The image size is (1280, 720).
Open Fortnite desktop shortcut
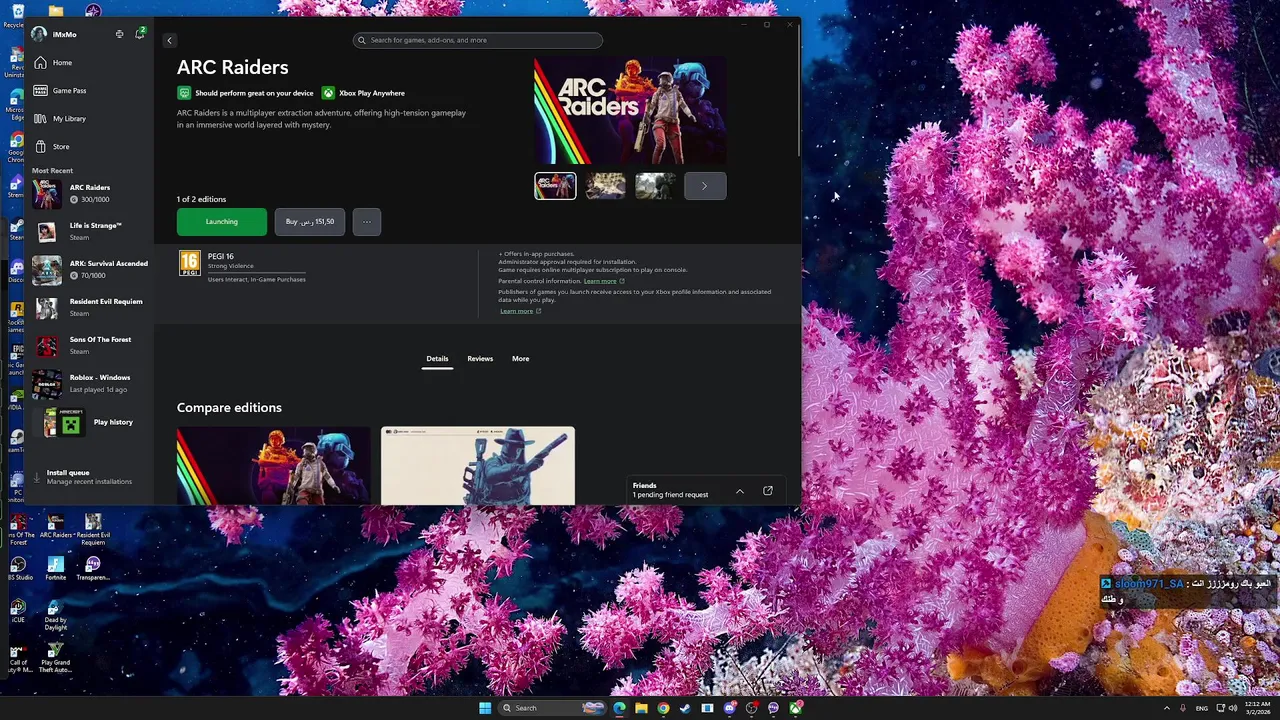[x=56, y=569]
